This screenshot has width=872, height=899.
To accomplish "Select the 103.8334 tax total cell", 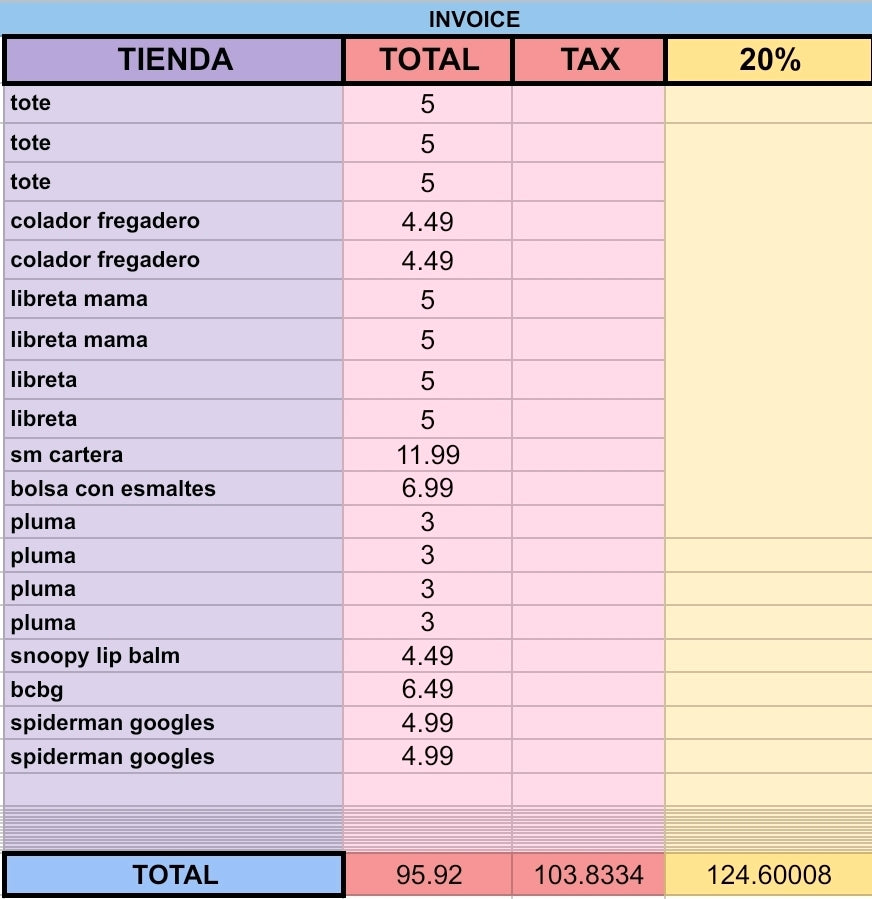I will 589,875.
